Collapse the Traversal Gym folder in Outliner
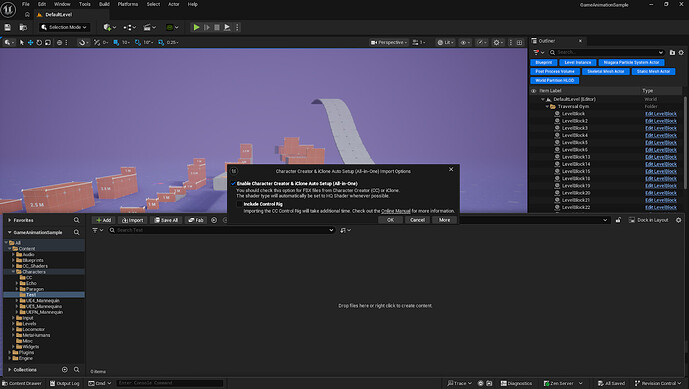Image resolution: width=689 pixels, height=389 pixels. tap(548, 106)
